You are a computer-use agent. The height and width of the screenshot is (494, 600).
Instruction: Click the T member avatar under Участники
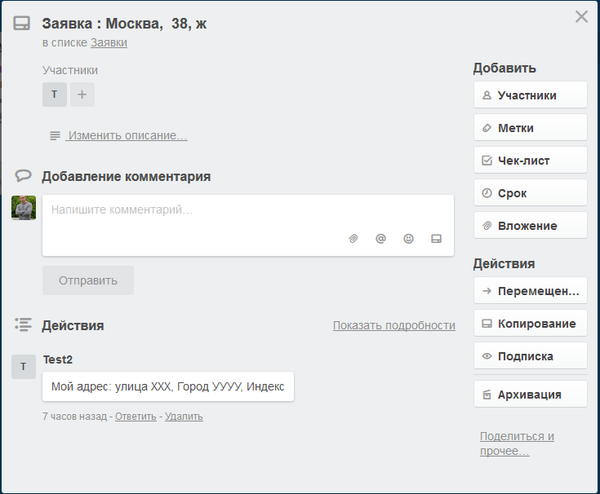(54, 94)
